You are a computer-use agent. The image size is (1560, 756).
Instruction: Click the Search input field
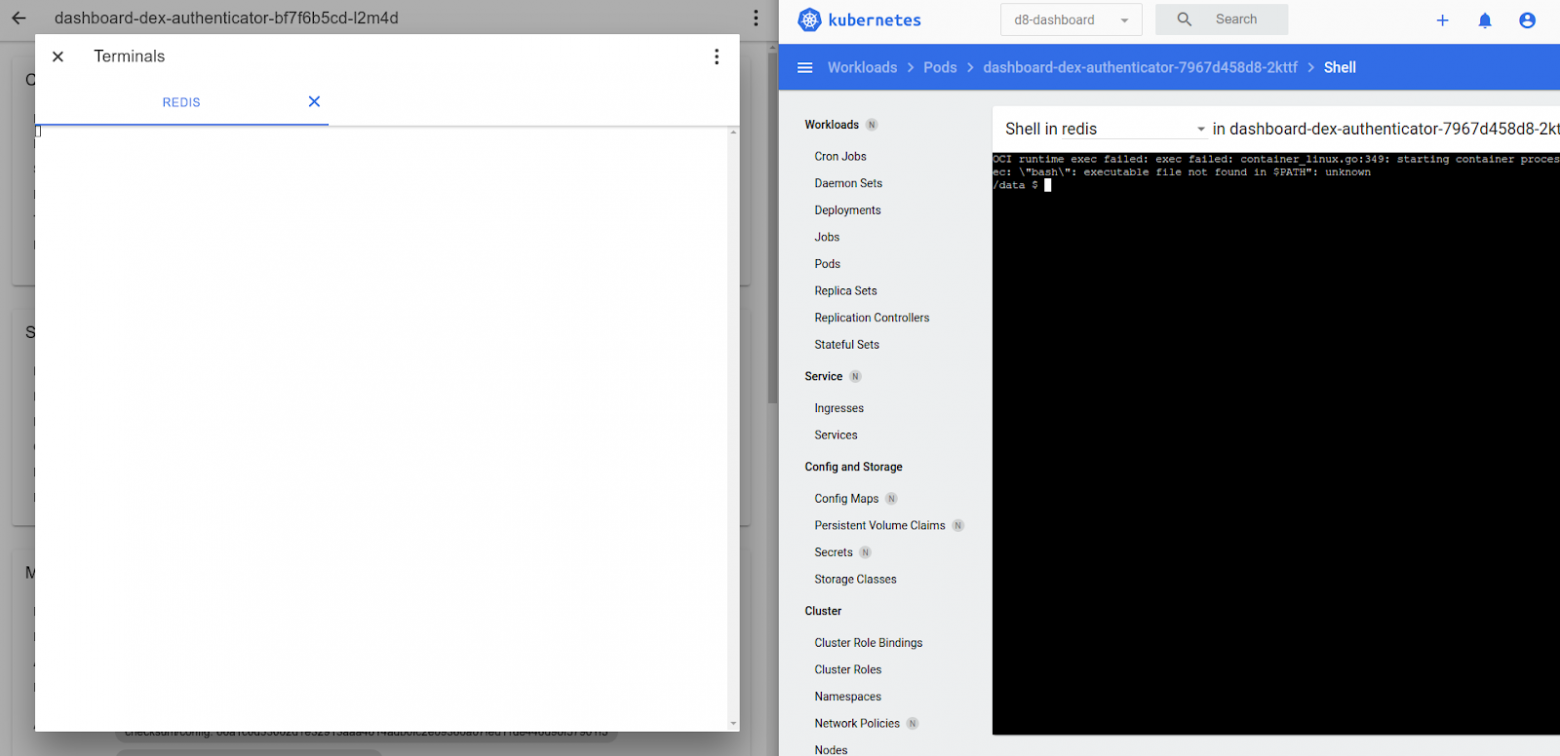pos(1236,20)
